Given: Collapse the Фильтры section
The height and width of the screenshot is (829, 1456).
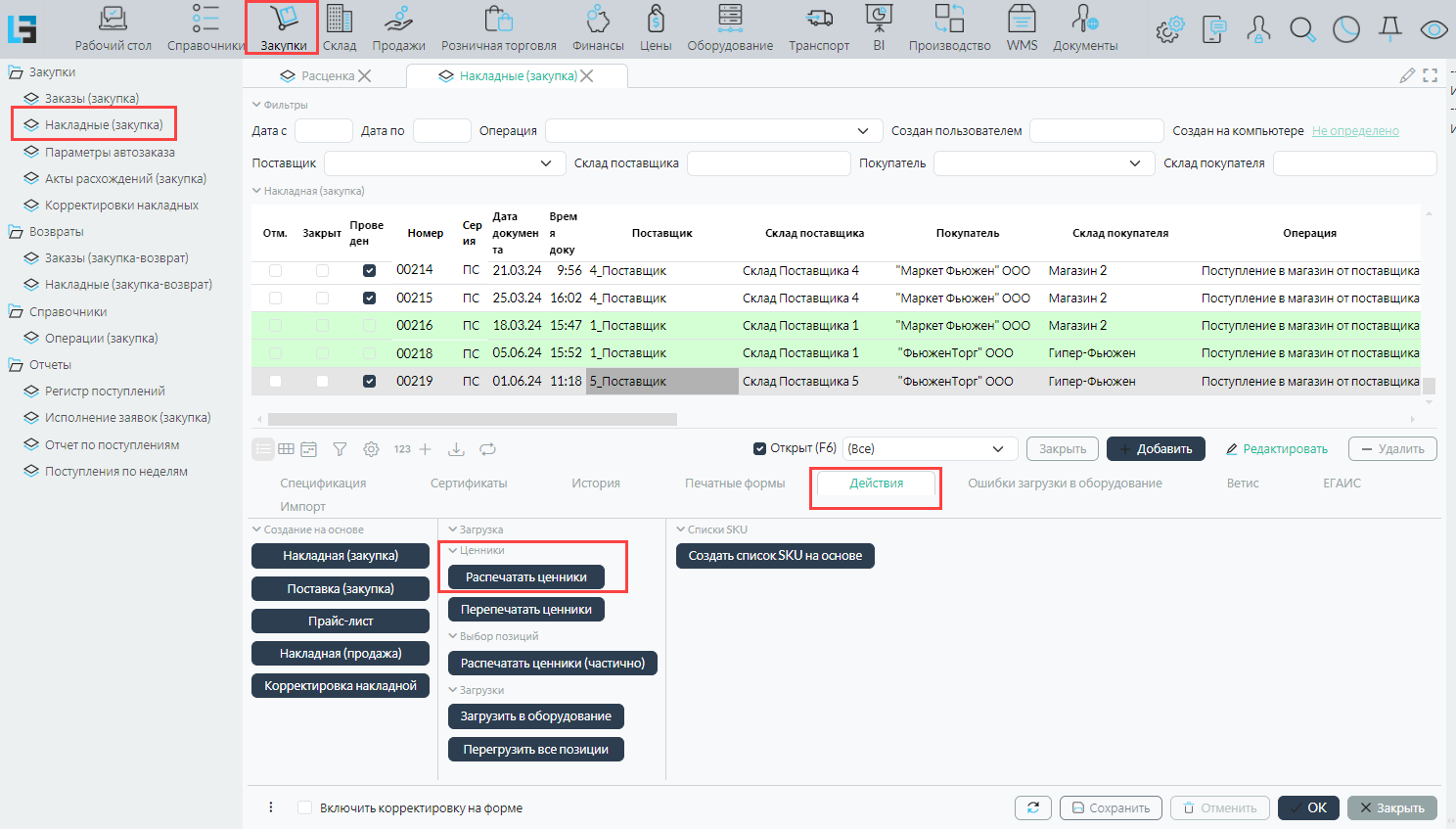Looking at the screenshot, I should [257, 105].
